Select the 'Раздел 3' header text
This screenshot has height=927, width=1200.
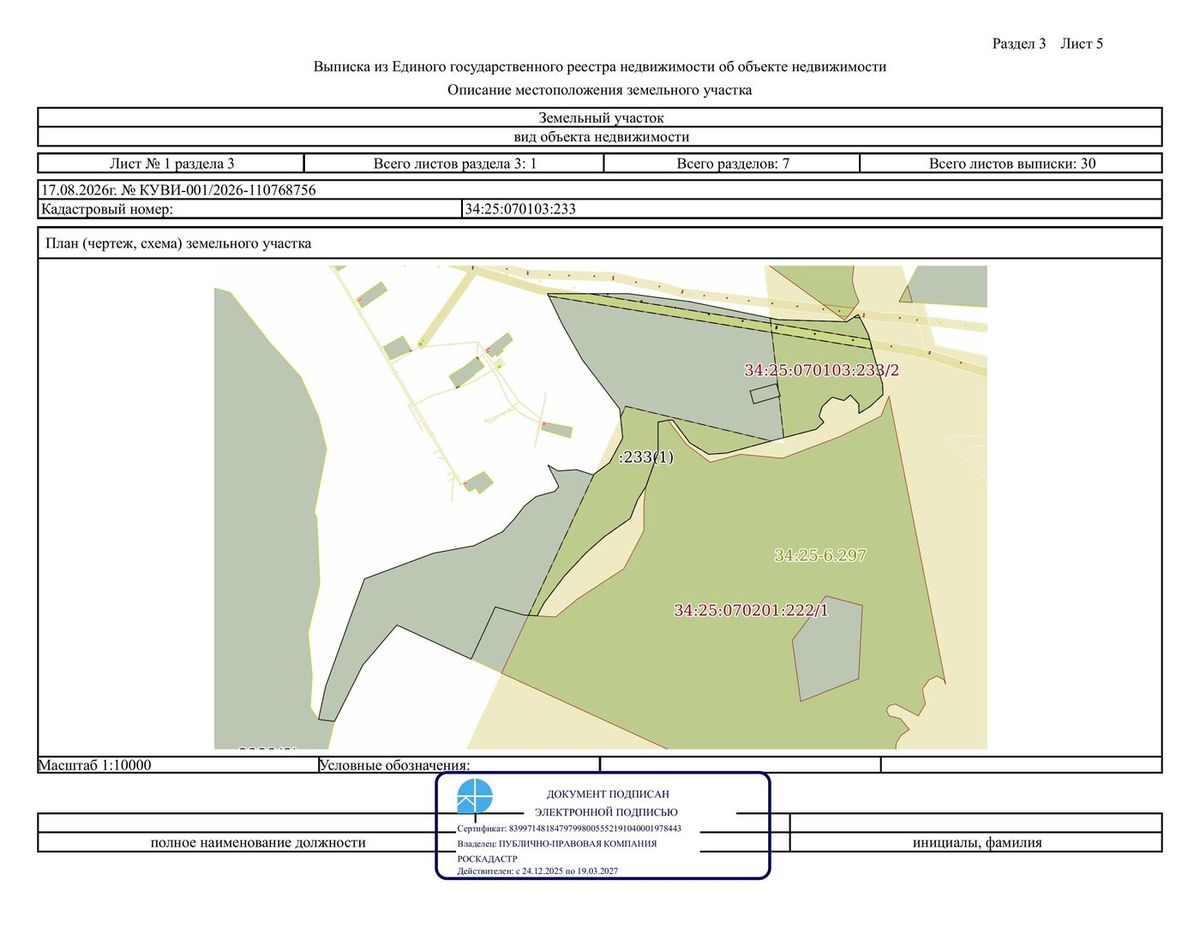click(x=1019, y=44)
